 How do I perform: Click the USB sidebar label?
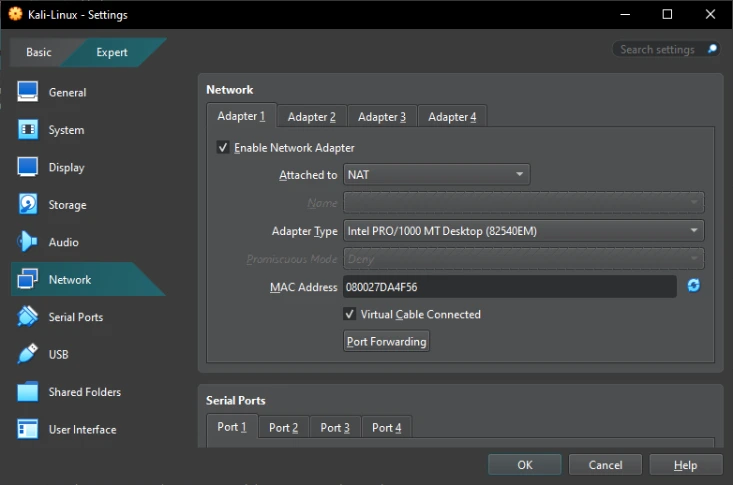58,355
